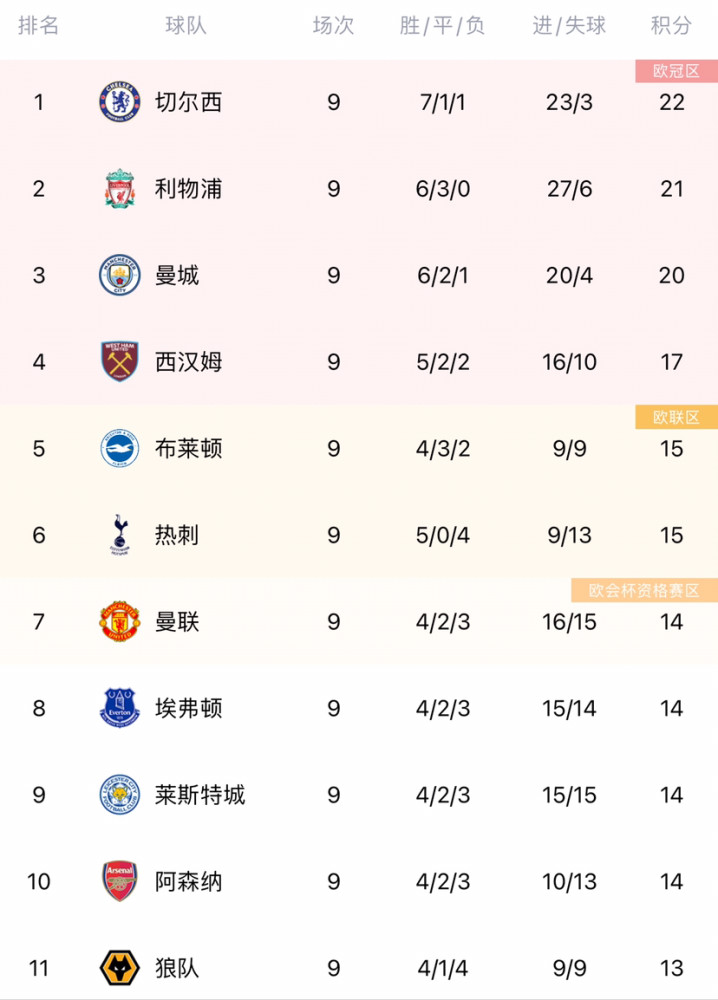Tap the 欧会杯资格赛区 zone tag
This screenshot has width=718, height=1000.
coord(644,591)
